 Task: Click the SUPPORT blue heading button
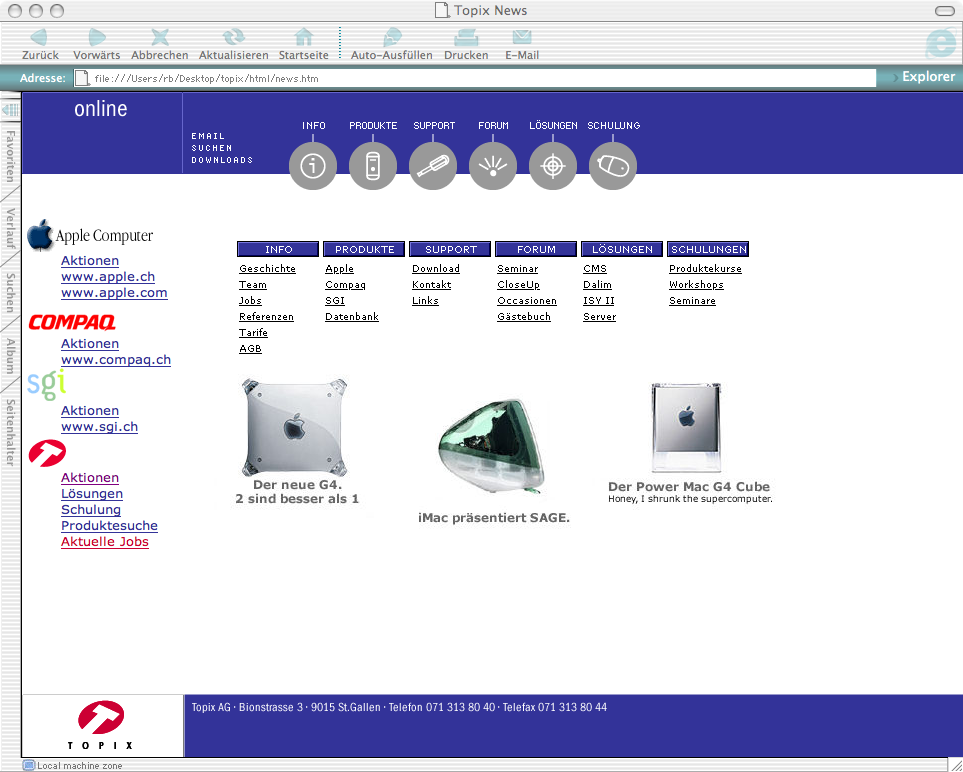pyautogui.click(x=450, y=249)
